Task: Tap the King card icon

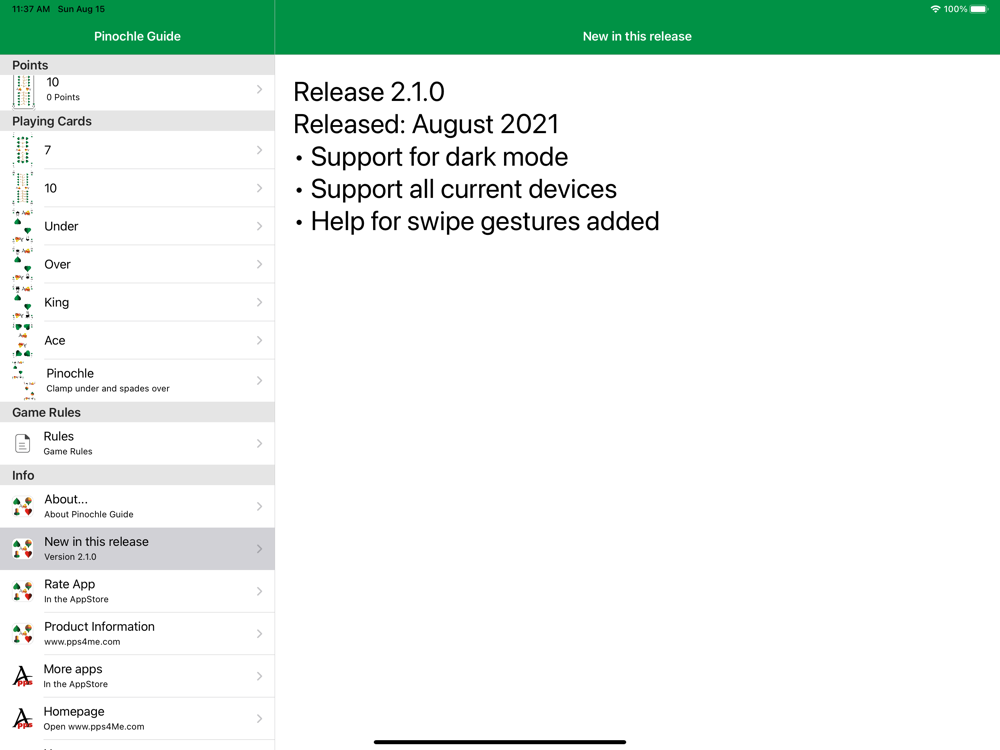Action: 22,302
